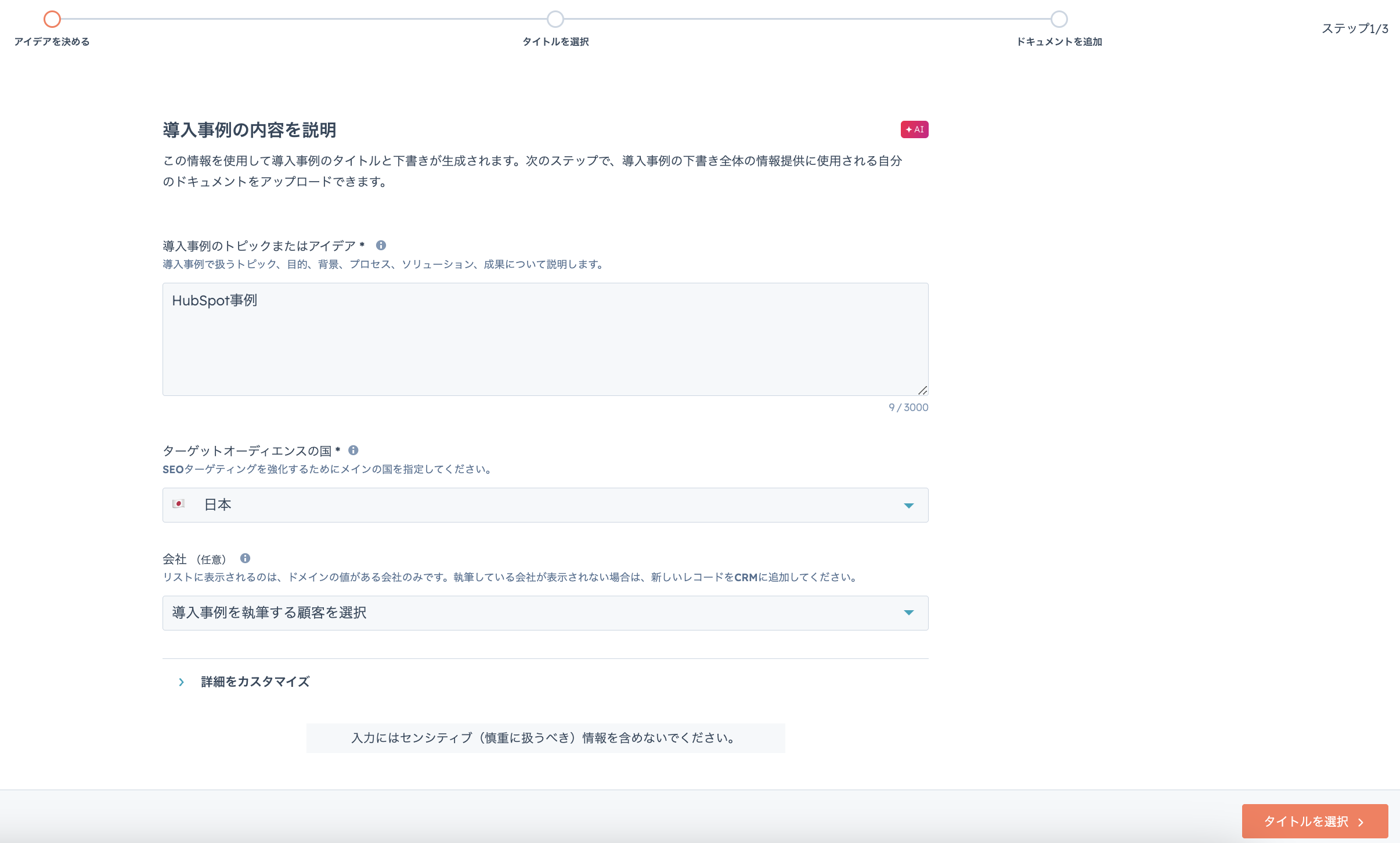Select the アイデアを決める step label
Image resolution: width=1400 pixels, height=843 pixels.
coord(52,42)
